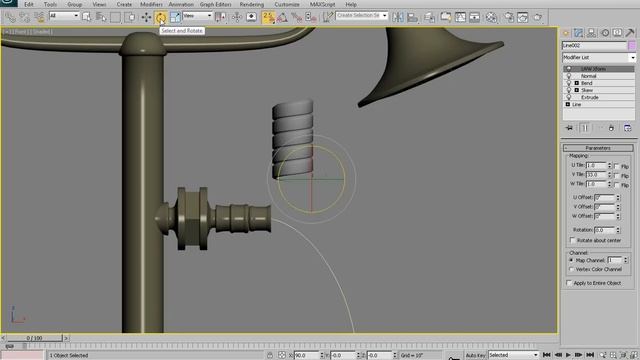640x360 pixels.
Task: Open the Edit menu
Action: (29, 4)
